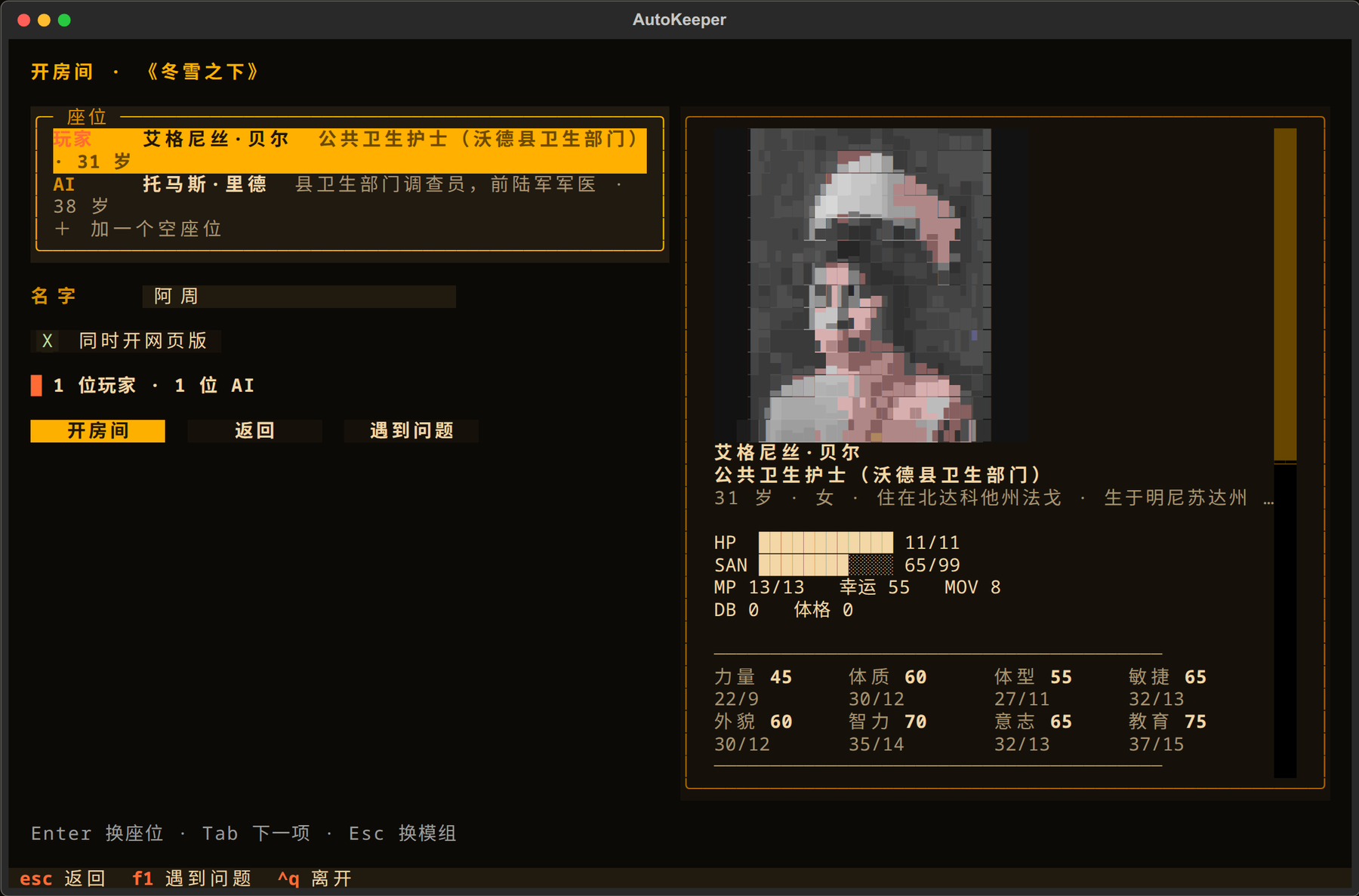Click the 公共卫生护士 occupation line under the portrait
Viewport: 1359px width, 896px height.
(878, 475)
